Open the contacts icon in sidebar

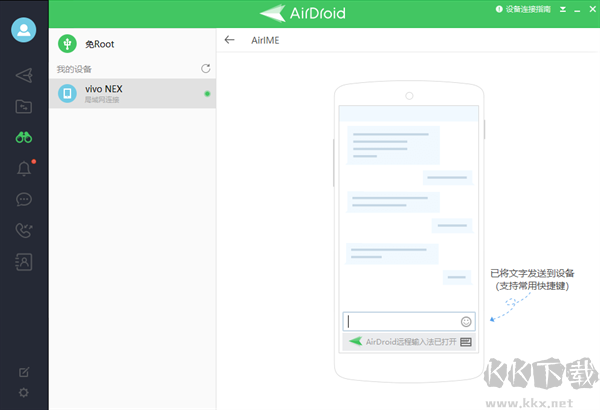(24, 262)
